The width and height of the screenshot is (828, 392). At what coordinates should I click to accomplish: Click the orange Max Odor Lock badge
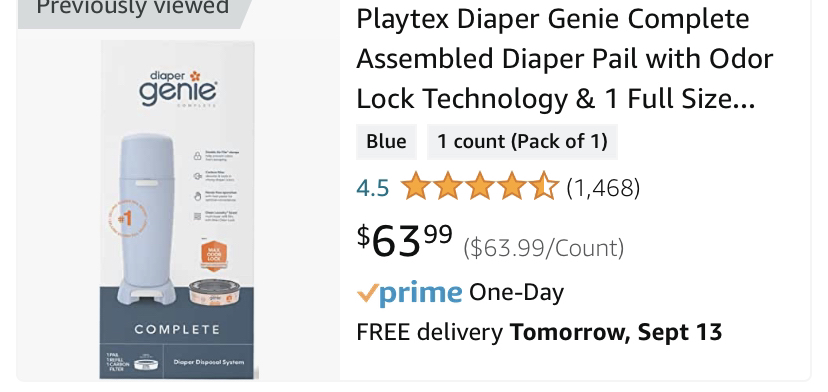tap(215, 255)
